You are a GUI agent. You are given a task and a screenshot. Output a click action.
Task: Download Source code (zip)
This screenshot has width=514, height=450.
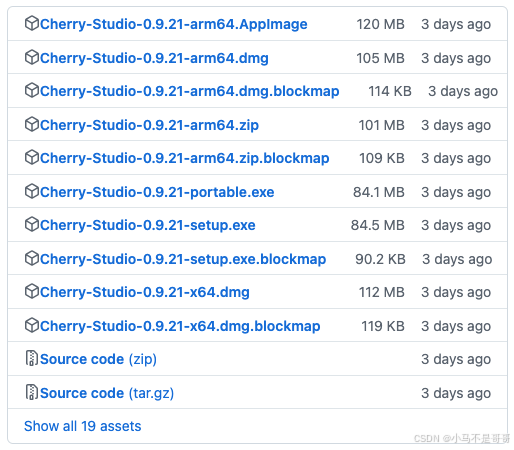(98, 359)
